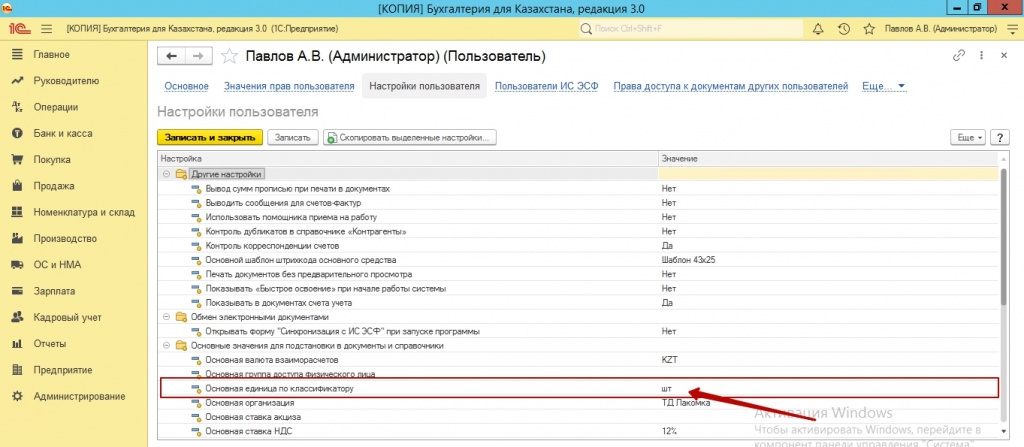Click the settings list vertical scrollbar
The height and width of the screenshot is (447, 1024).
click(x=1004, y=239)
